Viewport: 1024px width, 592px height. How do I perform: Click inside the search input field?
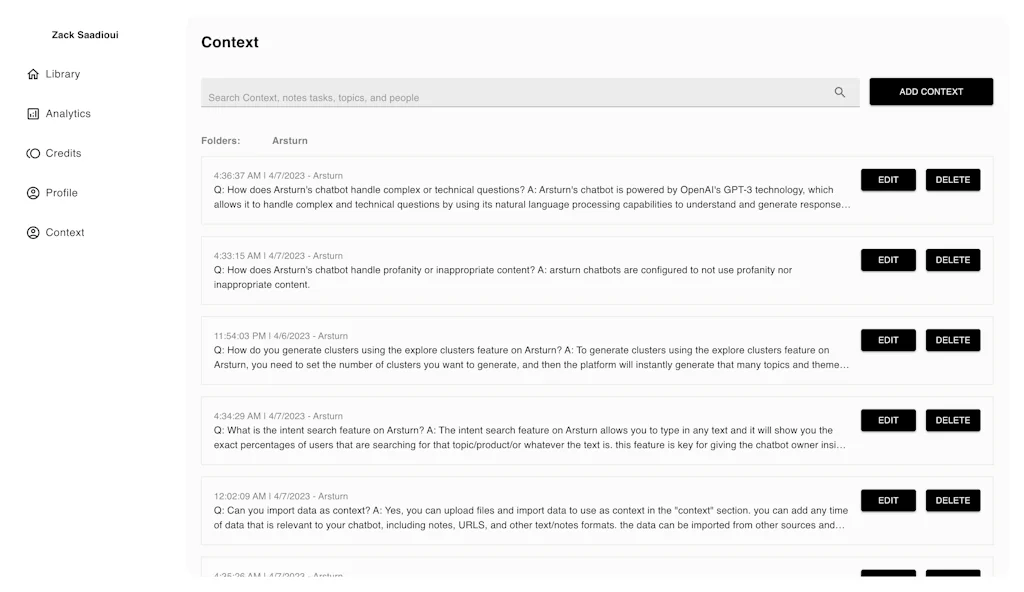coord(500,91)
